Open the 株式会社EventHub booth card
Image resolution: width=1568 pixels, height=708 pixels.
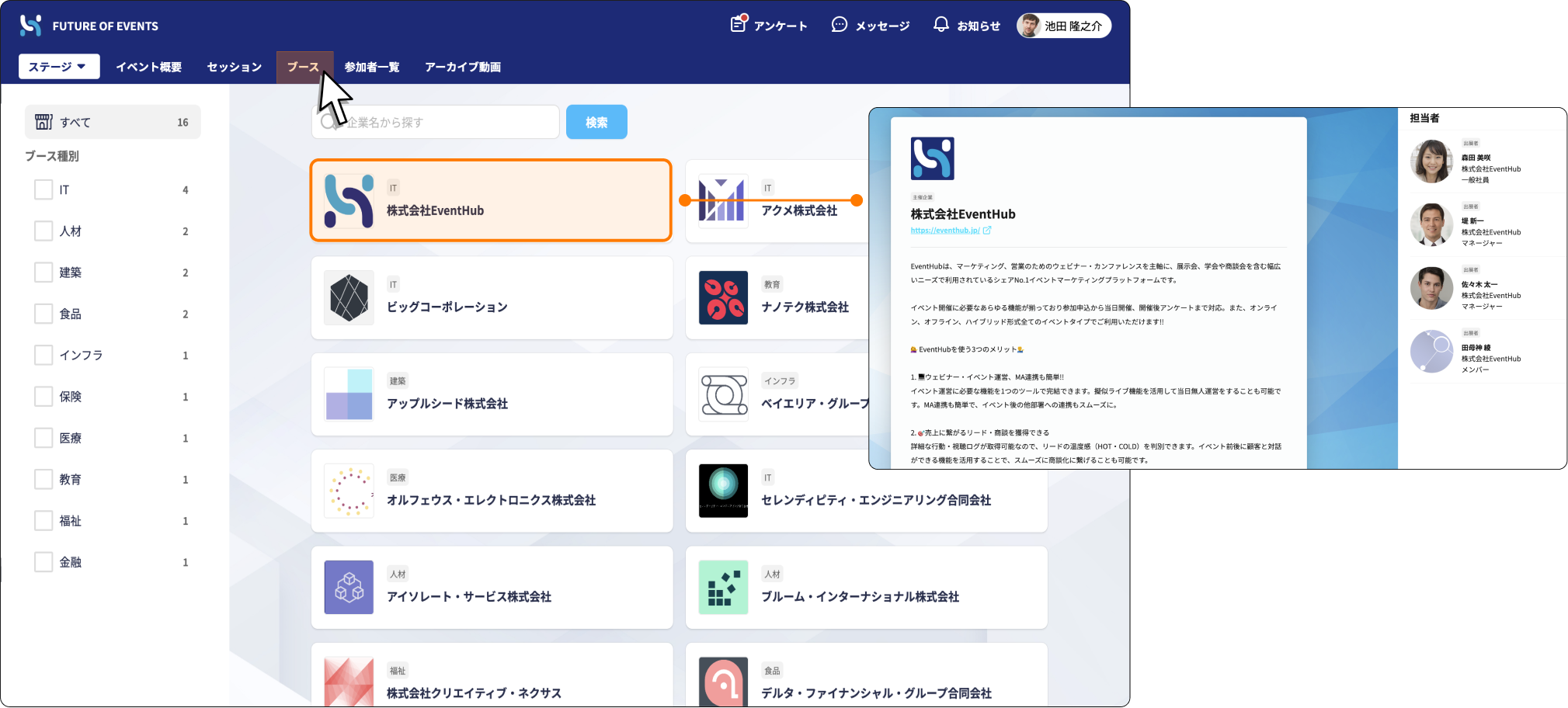[491, 200]
